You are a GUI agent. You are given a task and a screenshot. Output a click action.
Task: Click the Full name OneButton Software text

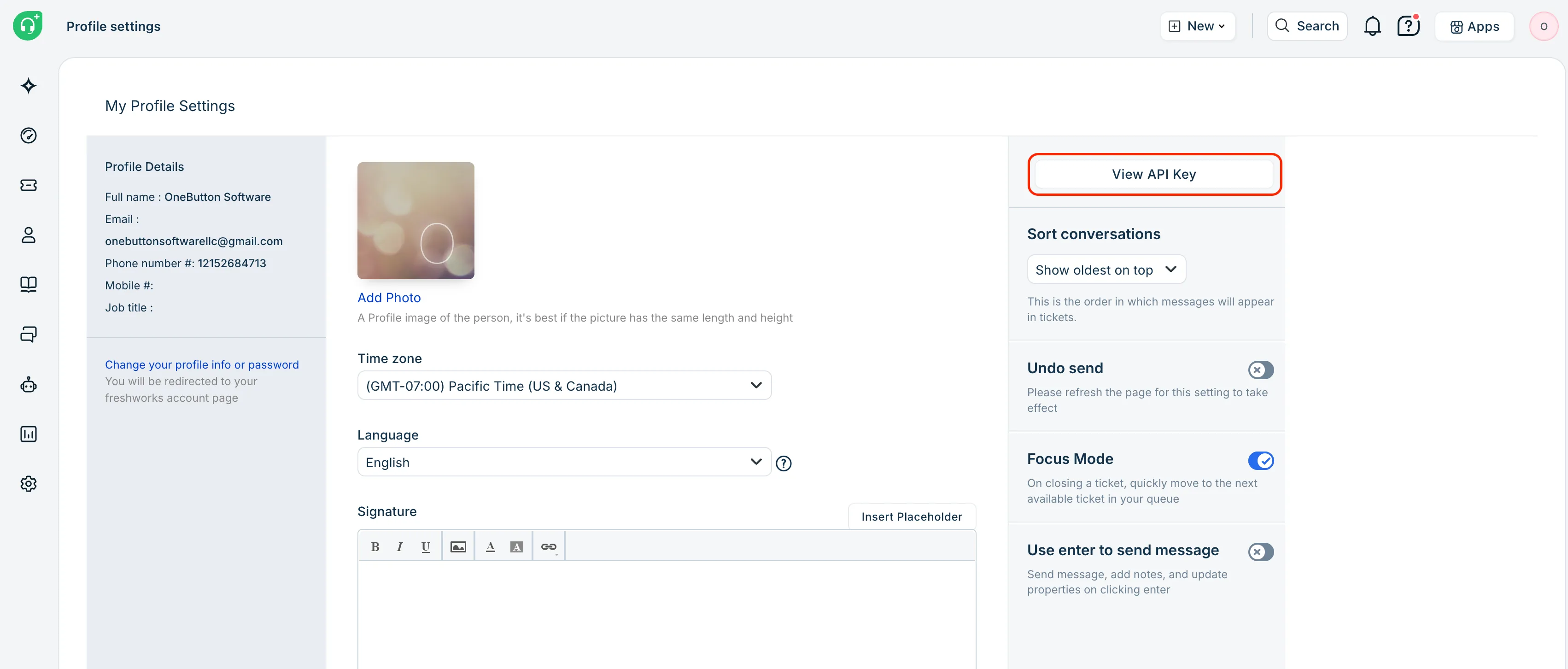[x=217, y=197]
